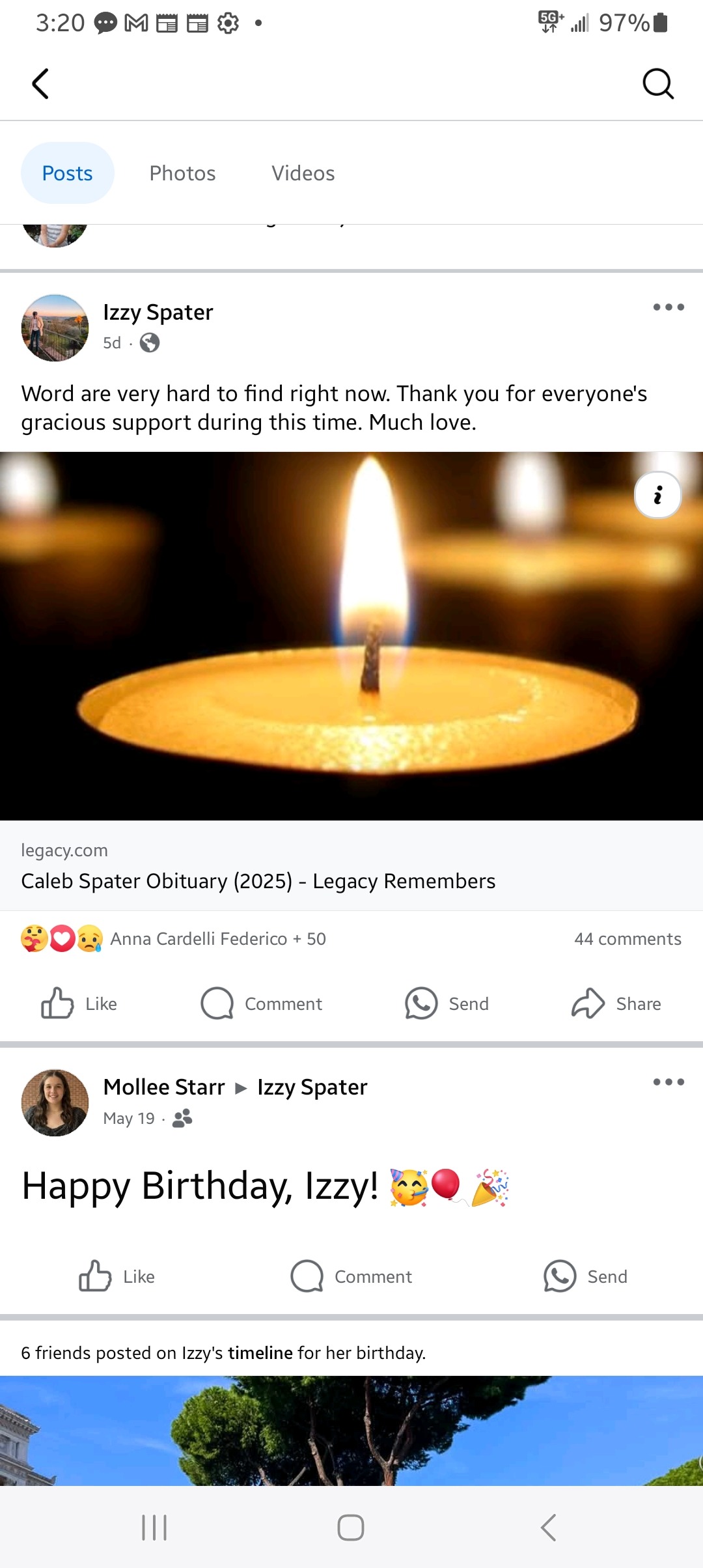Share Izzy Spater's candle post

click(616, 1003)
